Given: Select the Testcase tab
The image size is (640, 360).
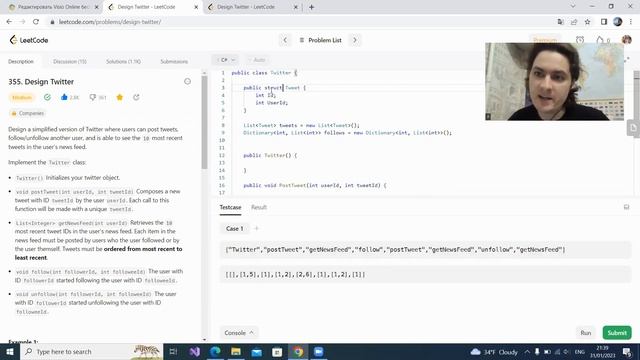Looking at the screenshot, I should [230, 207].
